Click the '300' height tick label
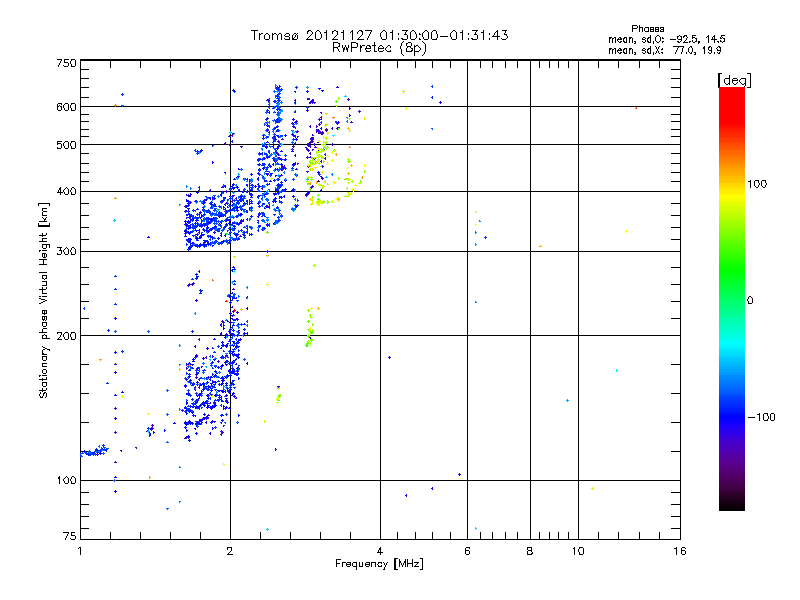 click(x=66, y=252)
